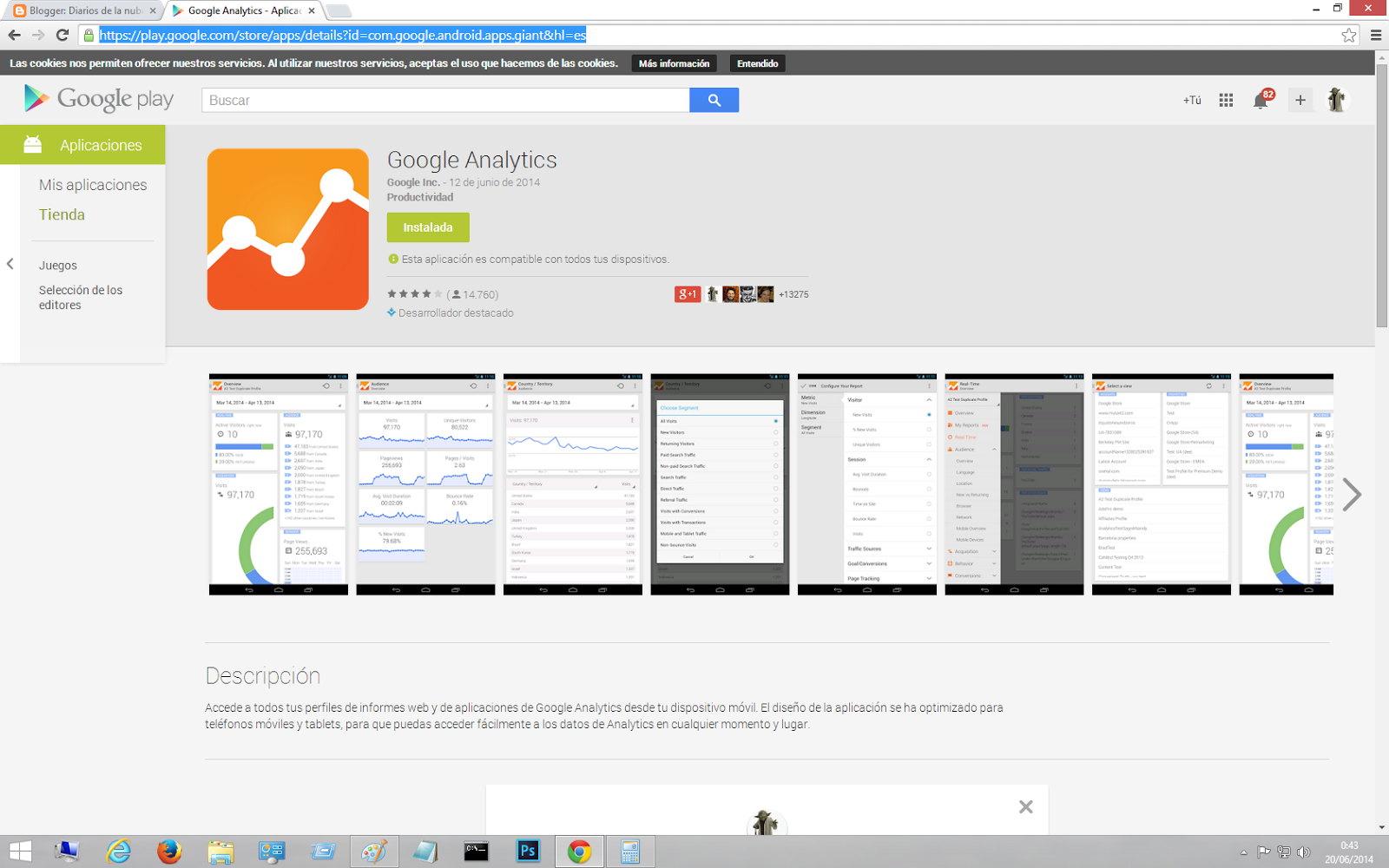Open the Country / Territory chart screenshot
The width and height of the screenshot is (1389, 868).
573,484
